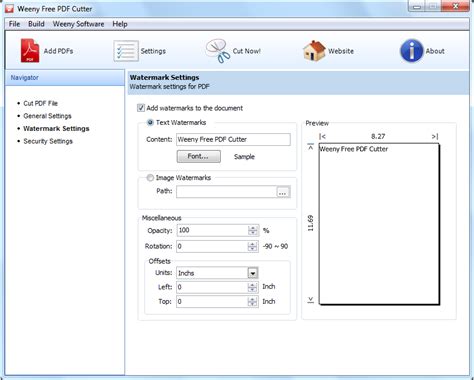Click the Top offset value field

coord(212,302)
